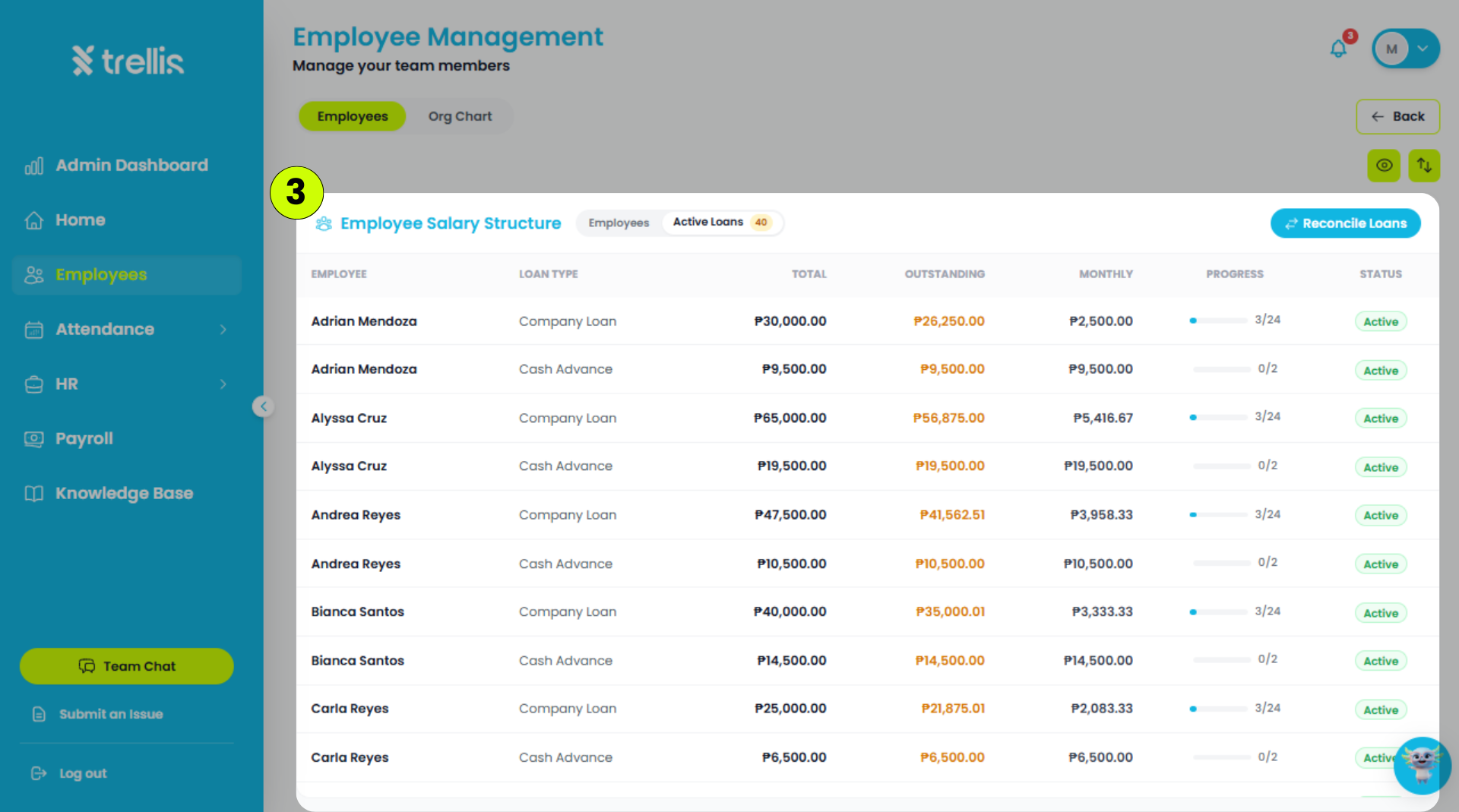
Task: Click the Log out door icon
Action: [39, 773]
